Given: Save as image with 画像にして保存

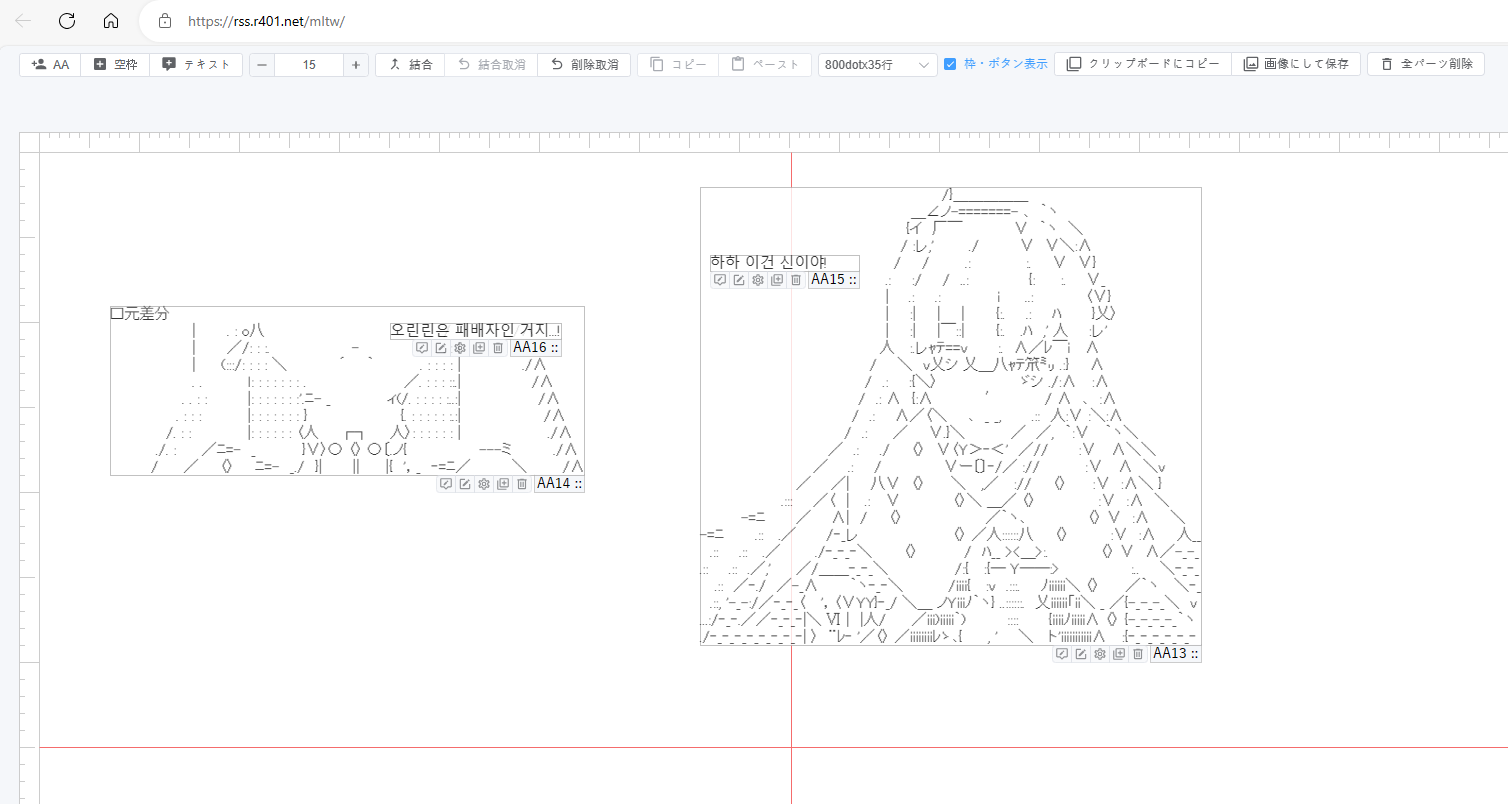Looking at the screenshot, I should click(1296, 64).
